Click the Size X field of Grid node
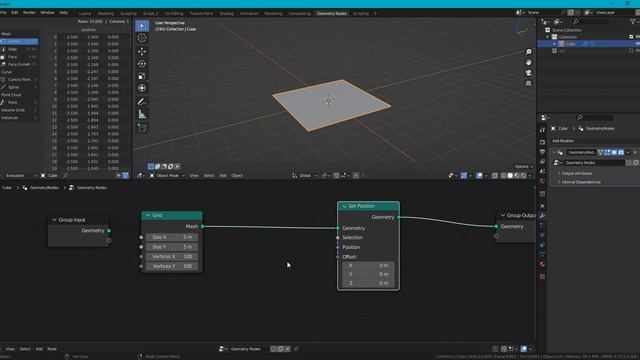This screenshot has width=640, height=360. click(x=172, y=237)
